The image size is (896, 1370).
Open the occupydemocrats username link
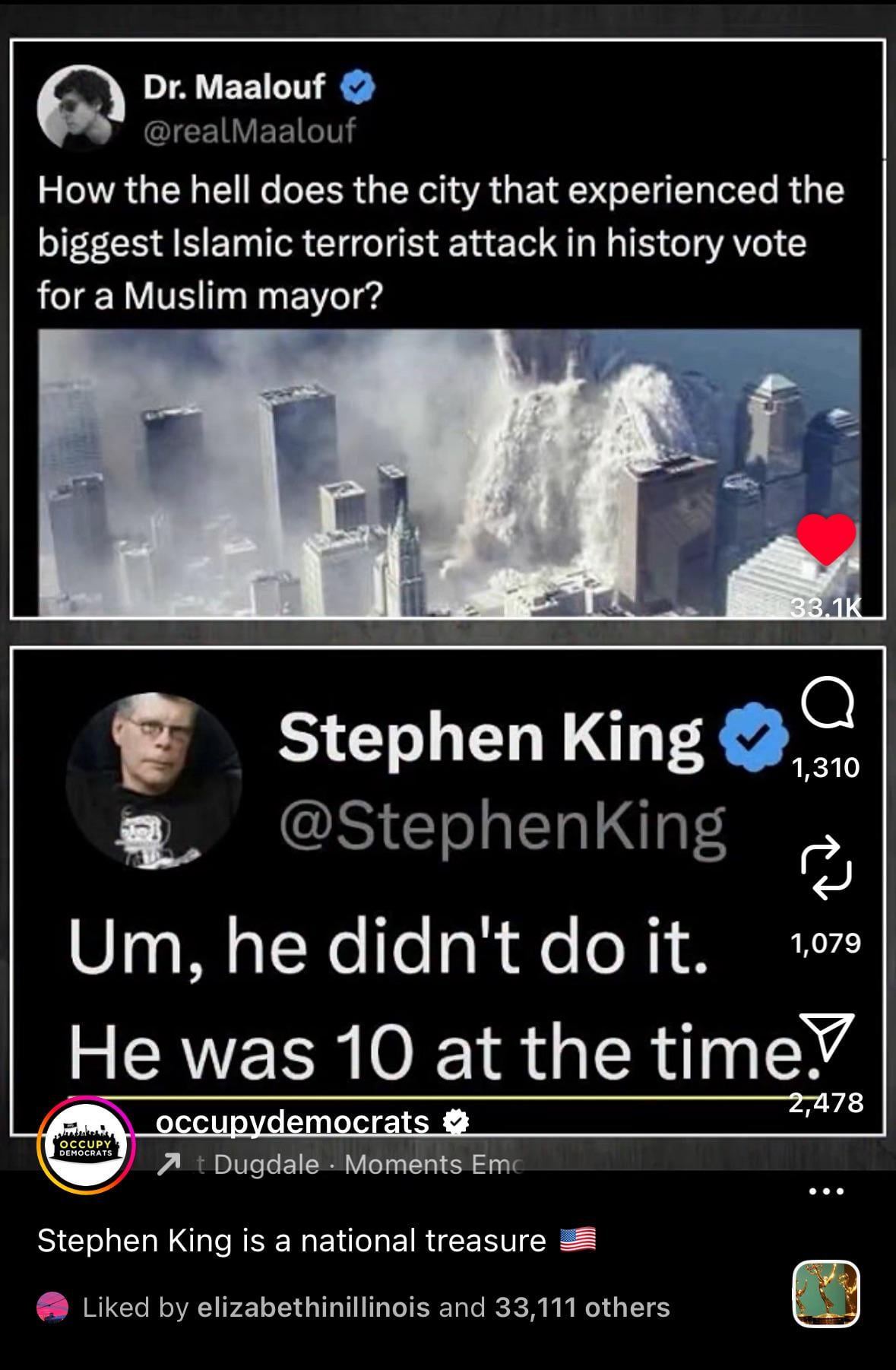(293, 1122)
